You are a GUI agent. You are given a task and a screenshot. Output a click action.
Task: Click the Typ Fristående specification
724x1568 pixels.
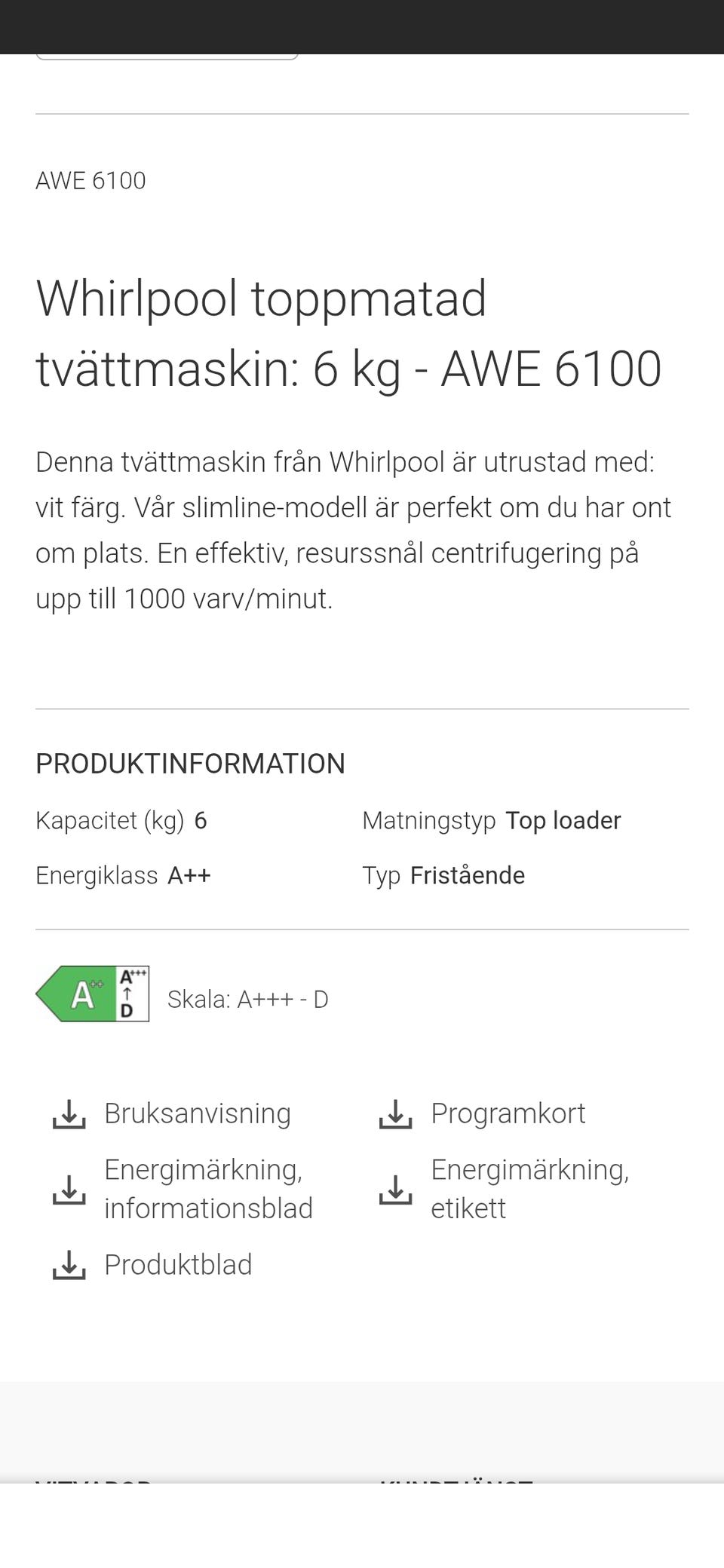[x=443, y=875]
